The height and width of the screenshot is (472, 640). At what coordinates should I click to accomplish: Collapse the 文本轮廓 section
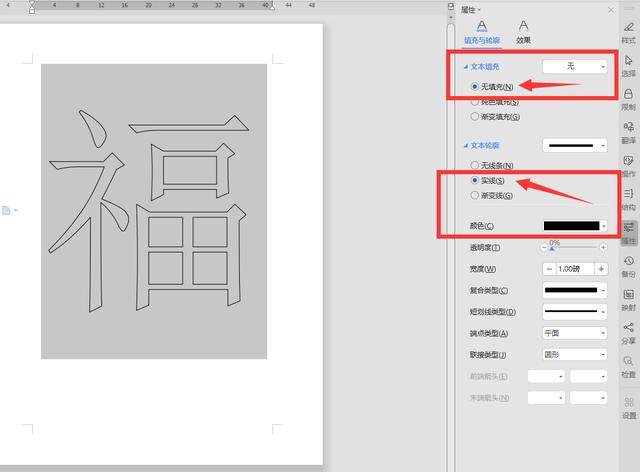[466, 145]
